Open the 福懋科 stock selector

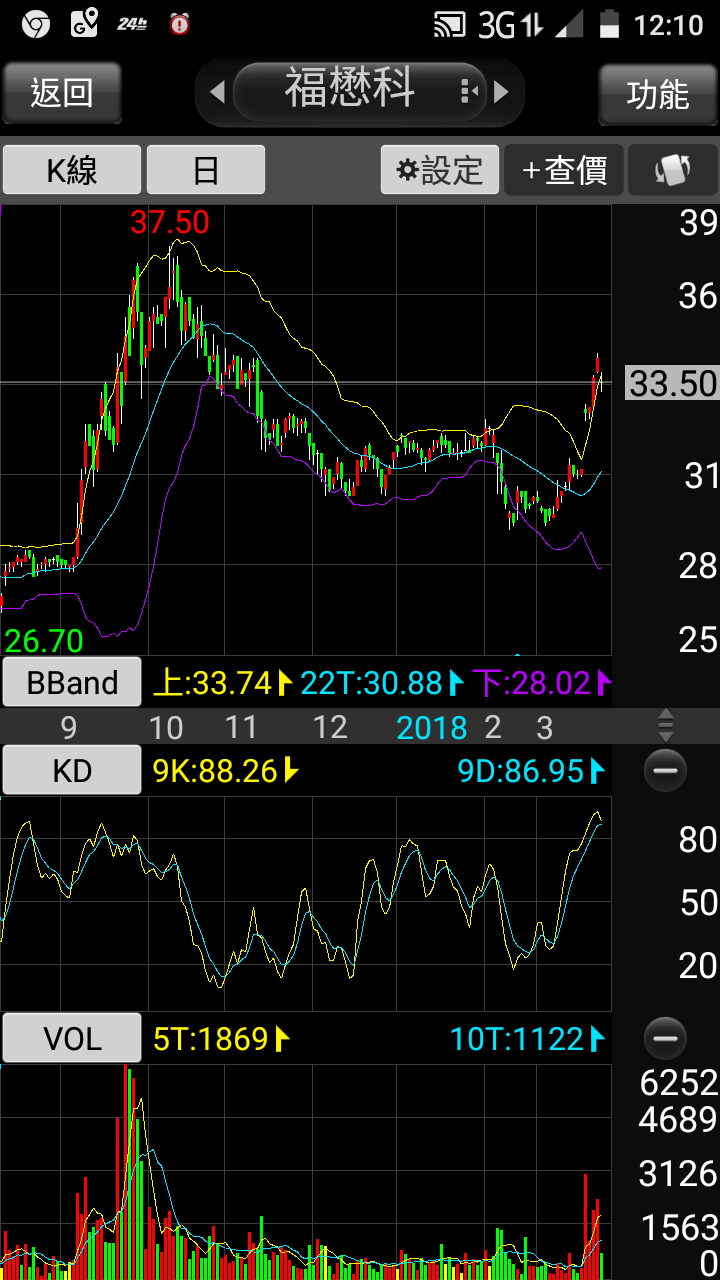[360, 91]
